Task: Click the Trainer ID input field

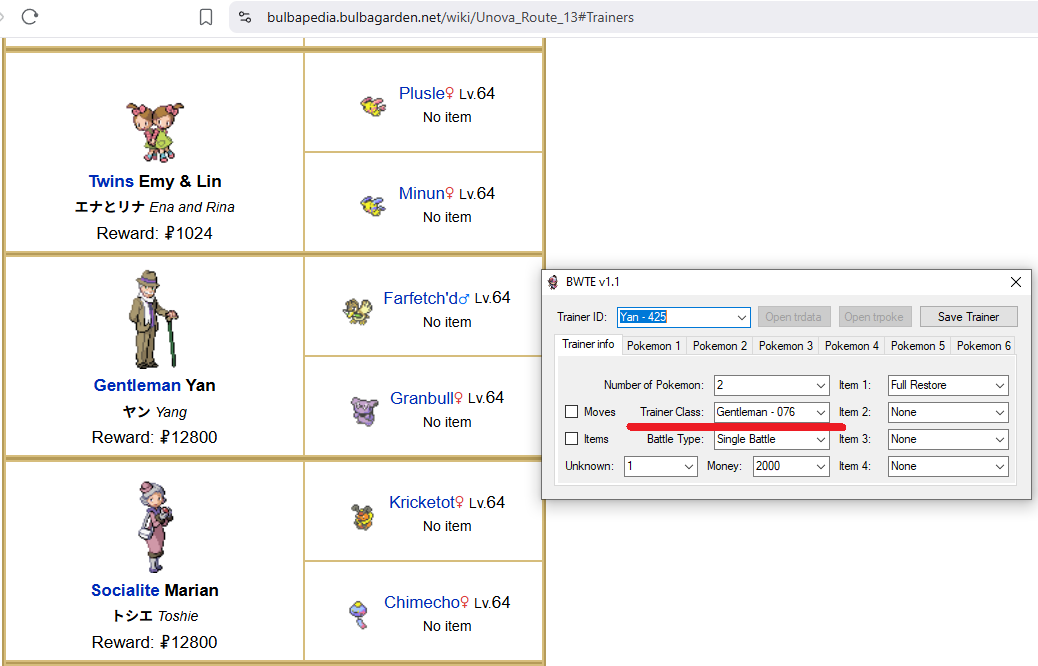Action: [675, 317]
